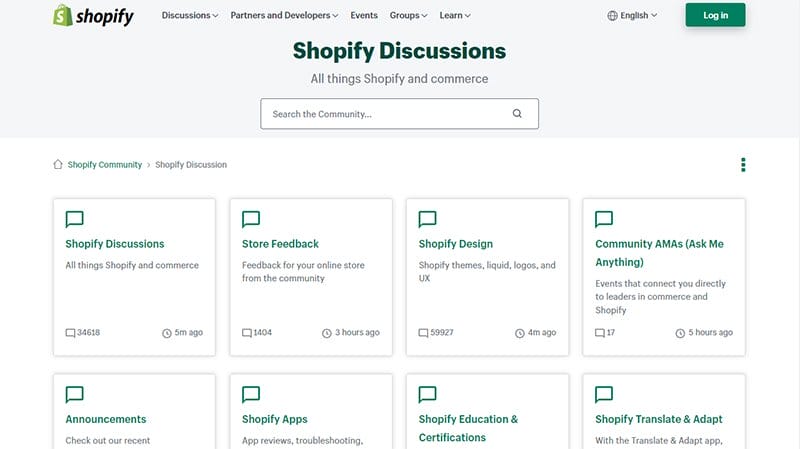Viewport: 800px width, 449px height.
Task: Click the 3 hours ago timestamp
Action: [x=357, y=332]
